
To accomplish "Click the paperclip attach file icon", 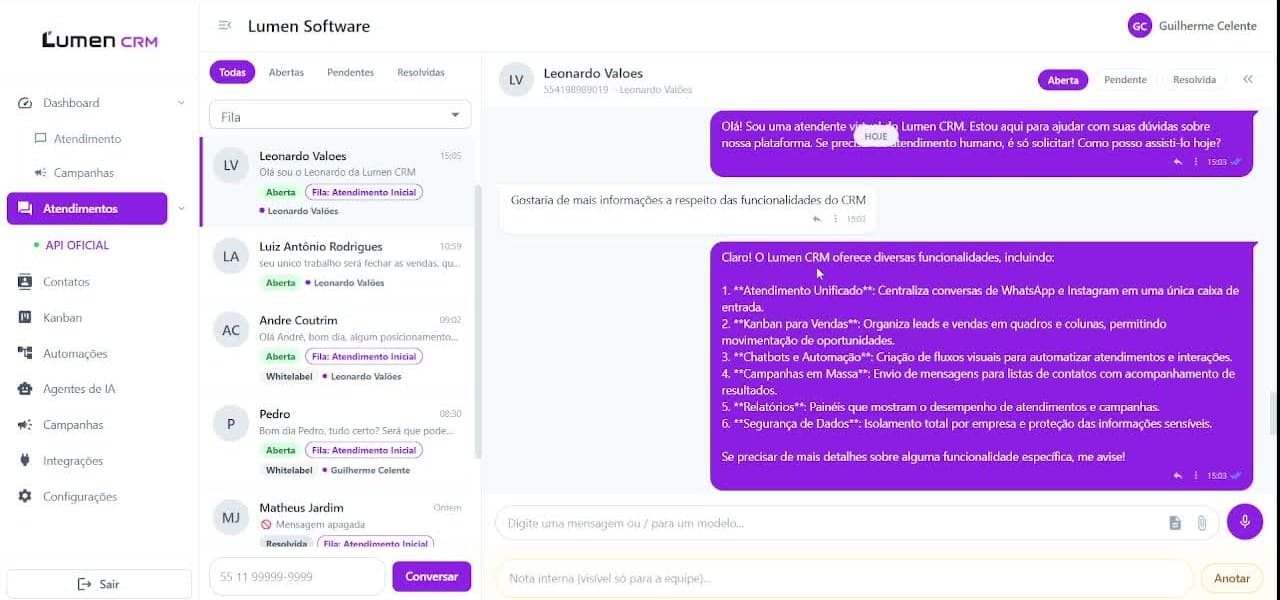I will tap(1202, 523).
